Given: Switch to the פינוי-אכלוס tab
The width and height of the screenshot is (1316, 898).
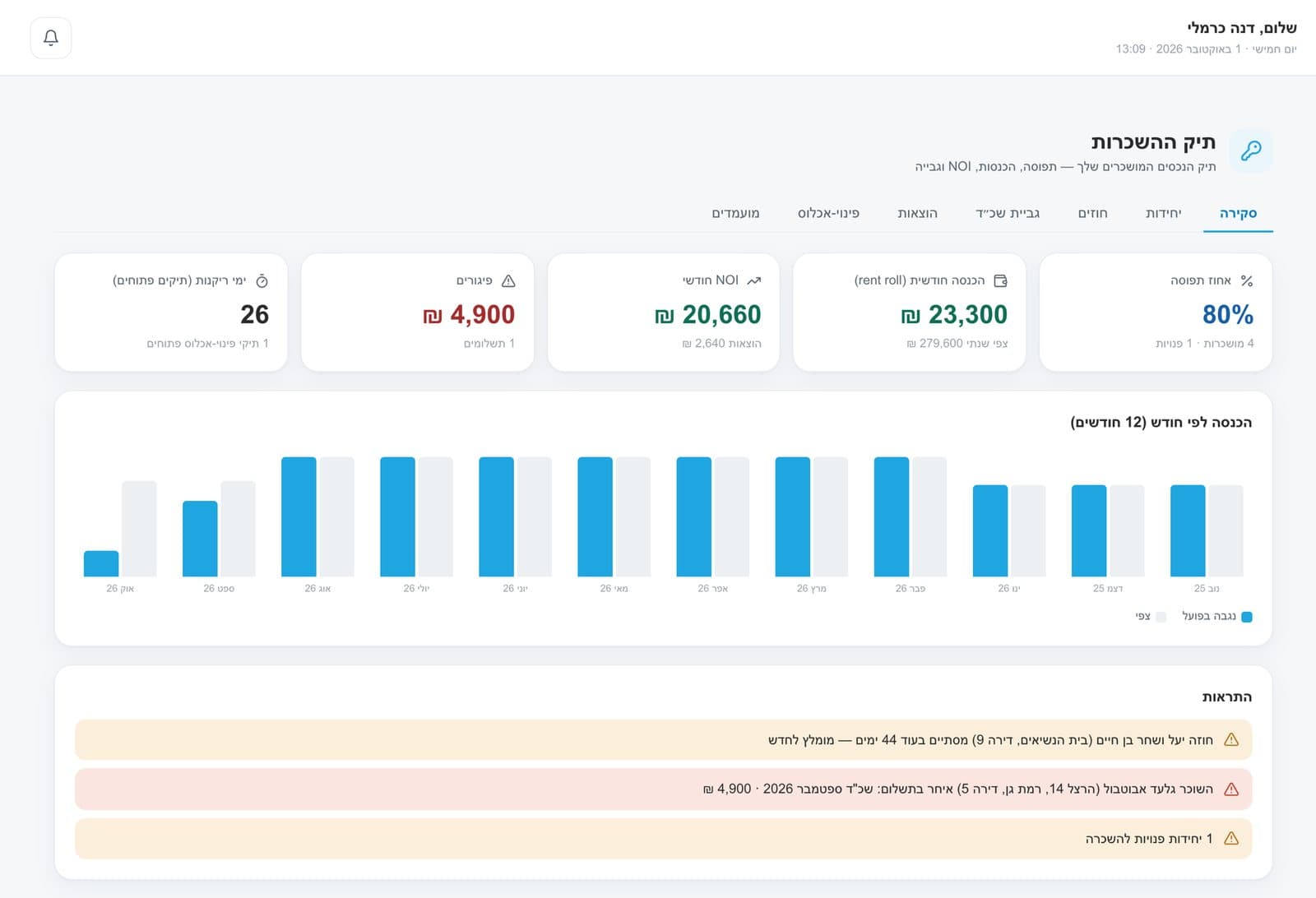Looking at the screenshot, I should [x=828, y=214].
